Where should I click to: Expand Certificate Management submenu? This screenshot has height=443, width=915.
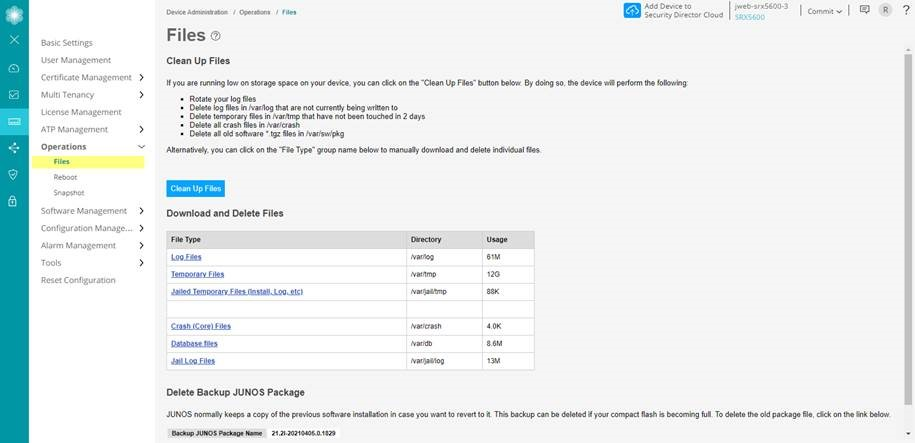141,78
